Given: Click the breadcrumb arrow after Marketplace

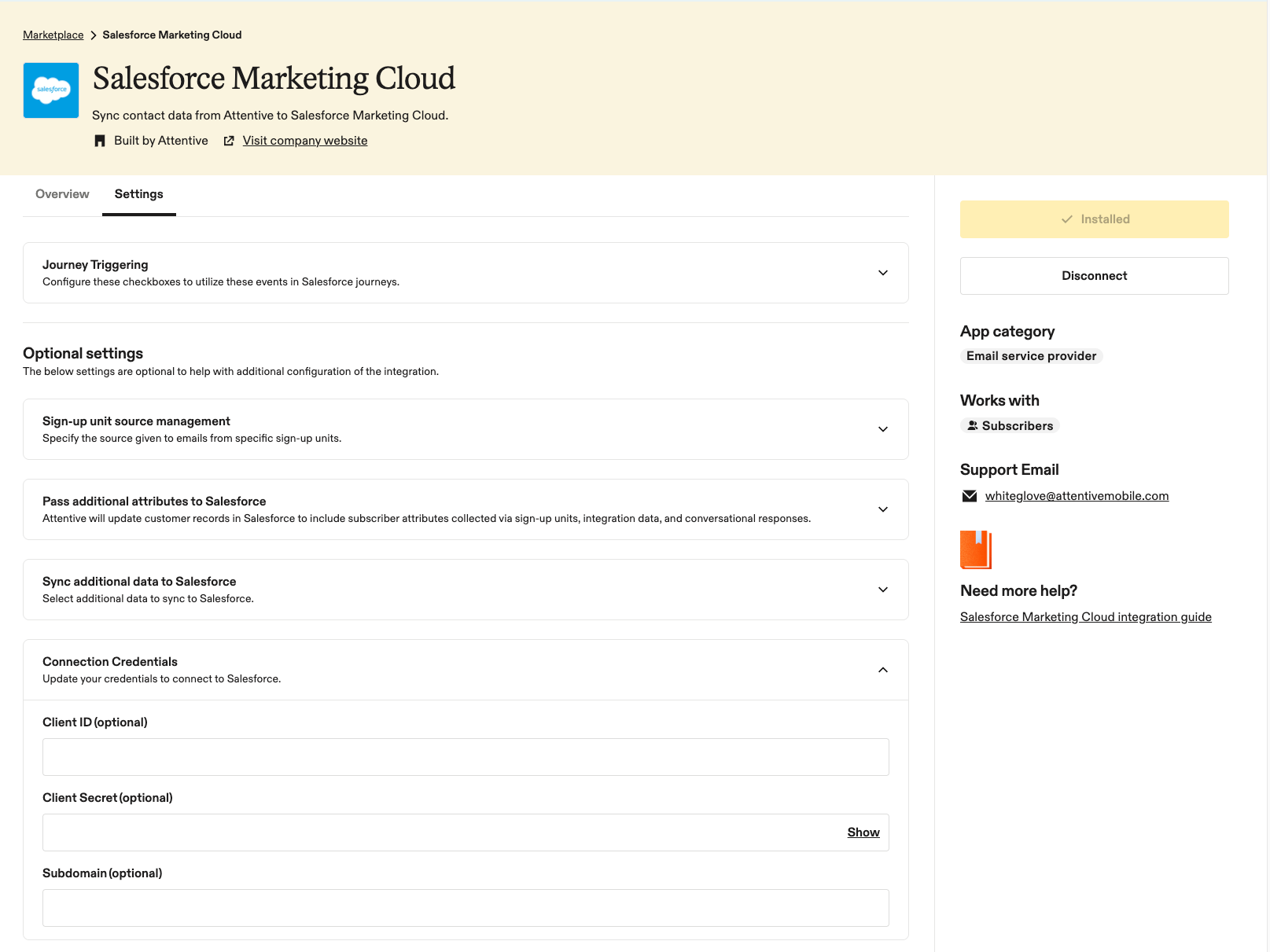Looking at the screenshot, I should [x=93, y=35].
